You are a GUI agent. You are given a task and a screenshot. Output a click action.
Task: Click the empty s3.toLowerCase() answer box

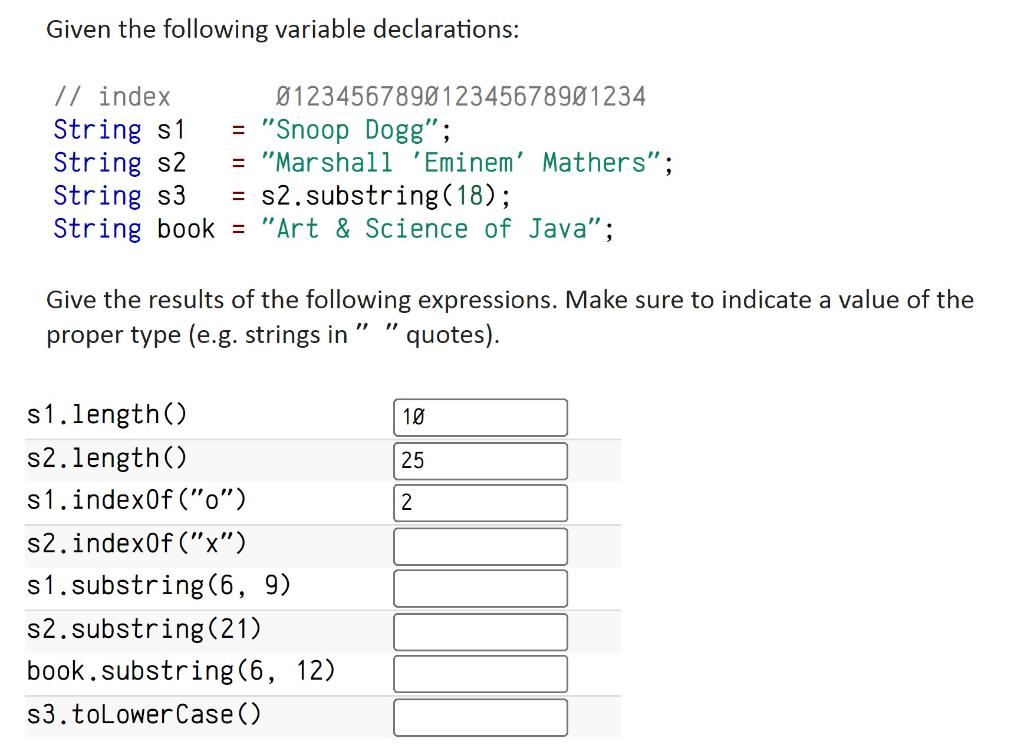pos(480,716)
